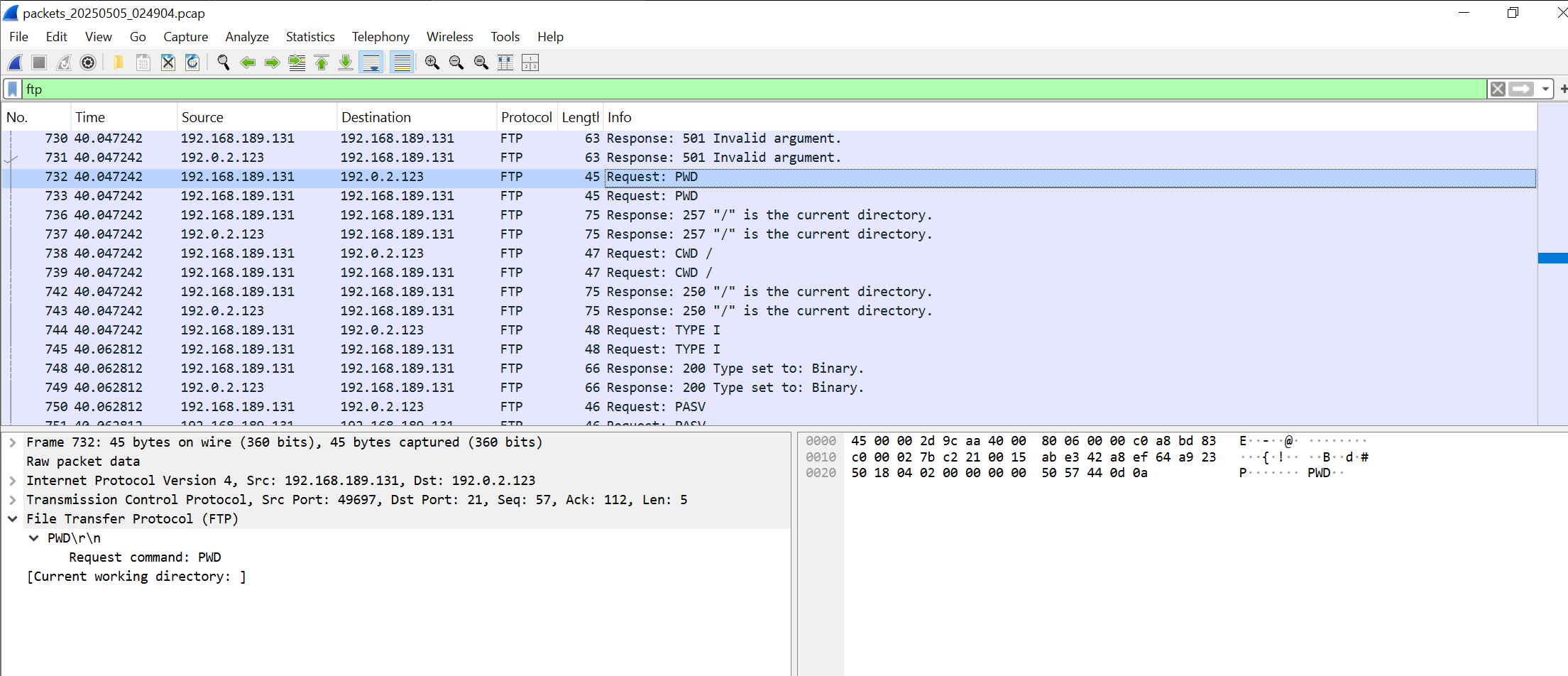Save this capture file icon
Image resolution: width=1568 pixels, height=676 pixels.
click(x=143, y=62)
